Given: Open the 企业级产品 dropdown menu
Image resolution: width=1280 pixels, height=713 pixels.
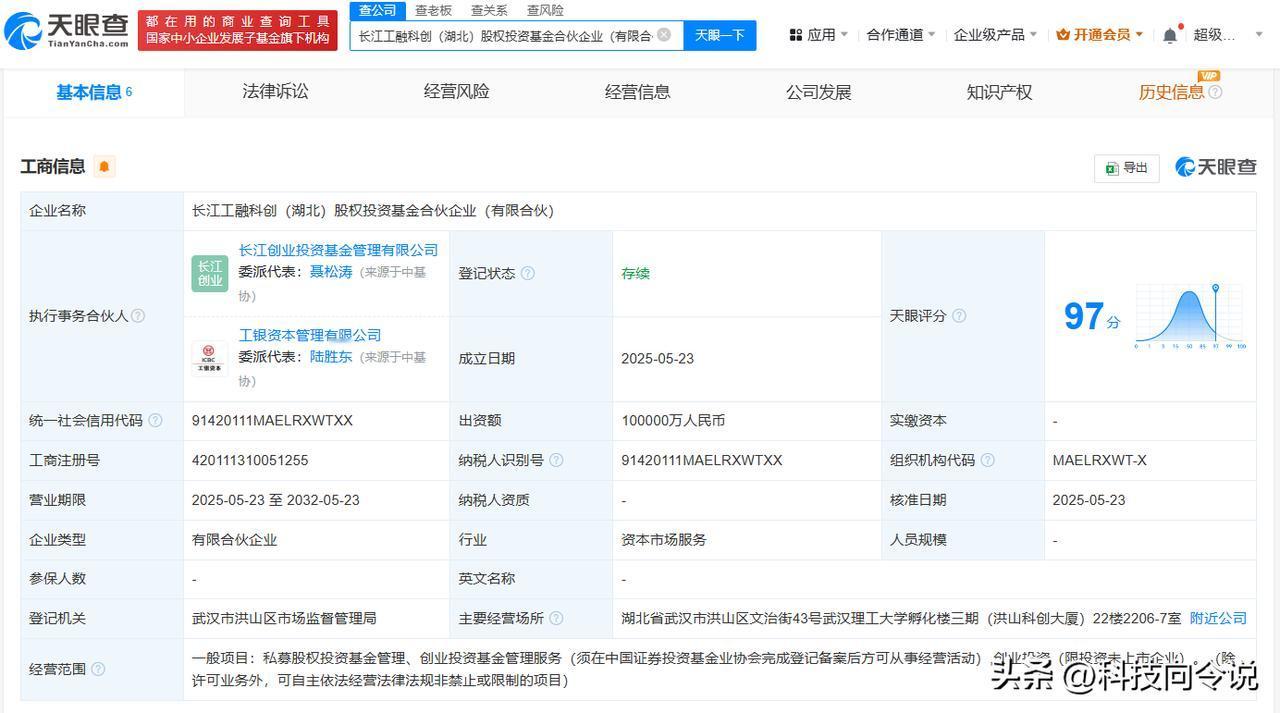Looking at the screenshot, I should pyautogui.click(x=995, y=35).
